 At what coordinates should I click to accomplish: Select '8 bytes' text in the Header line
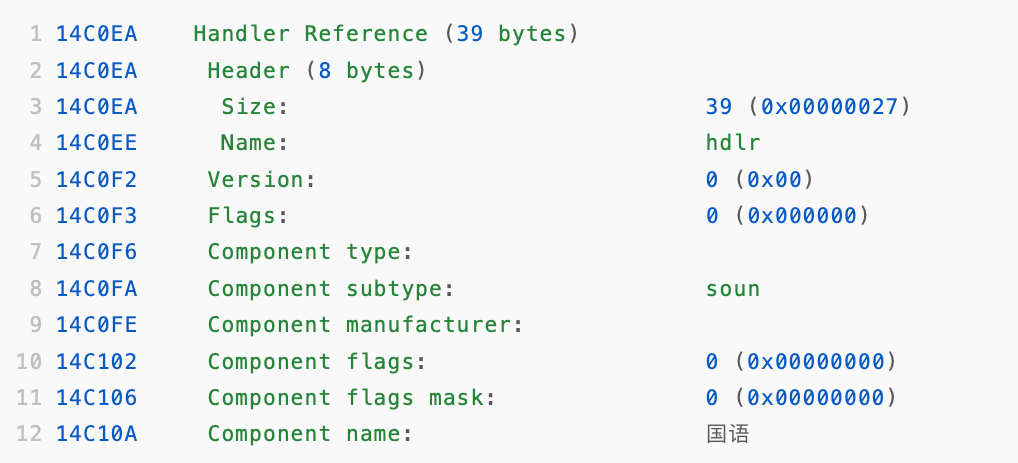click(366, 70)
